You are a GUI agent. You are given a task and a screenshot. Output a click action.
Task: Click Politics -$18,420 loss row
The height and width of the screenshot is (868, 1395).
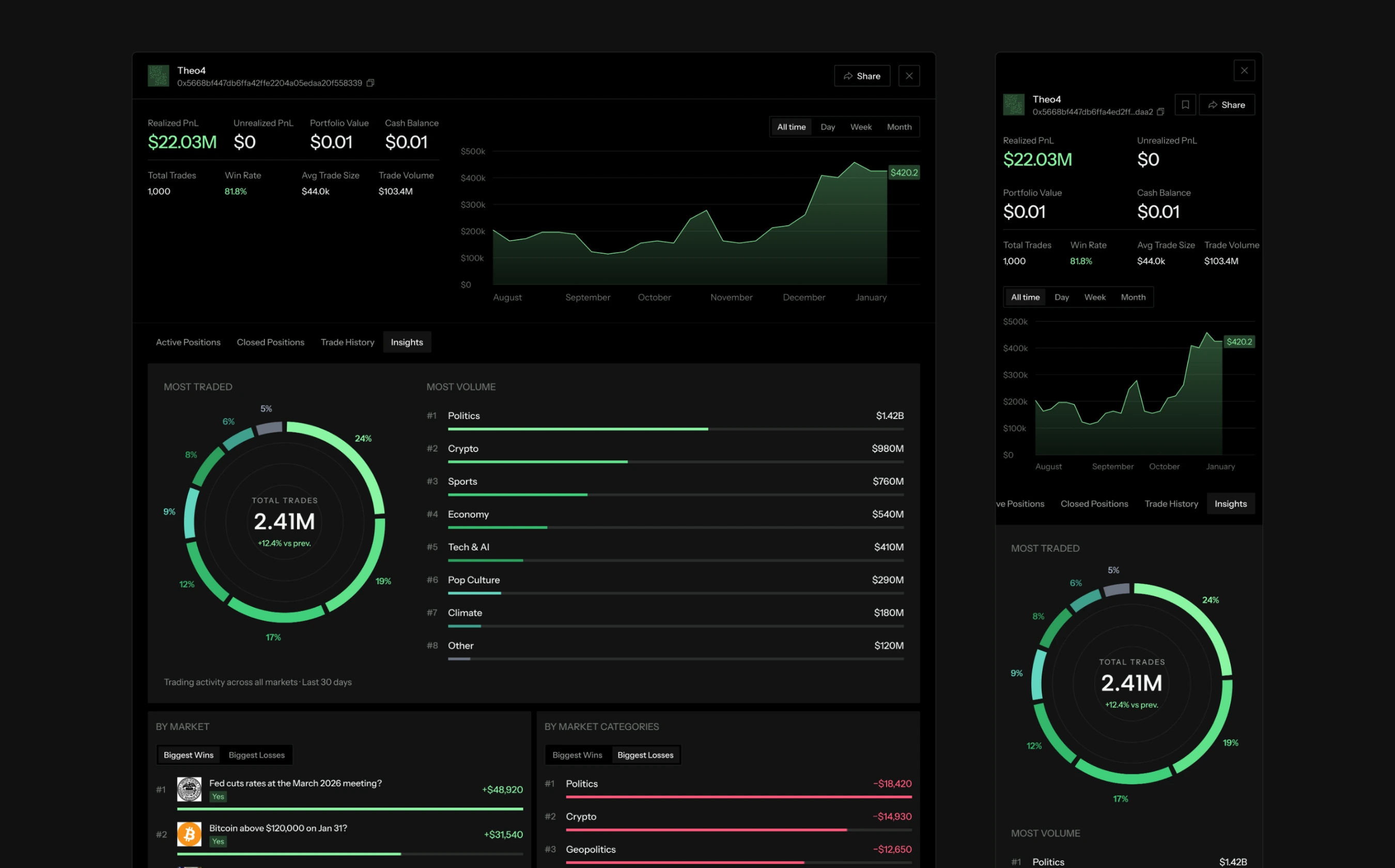728,788
